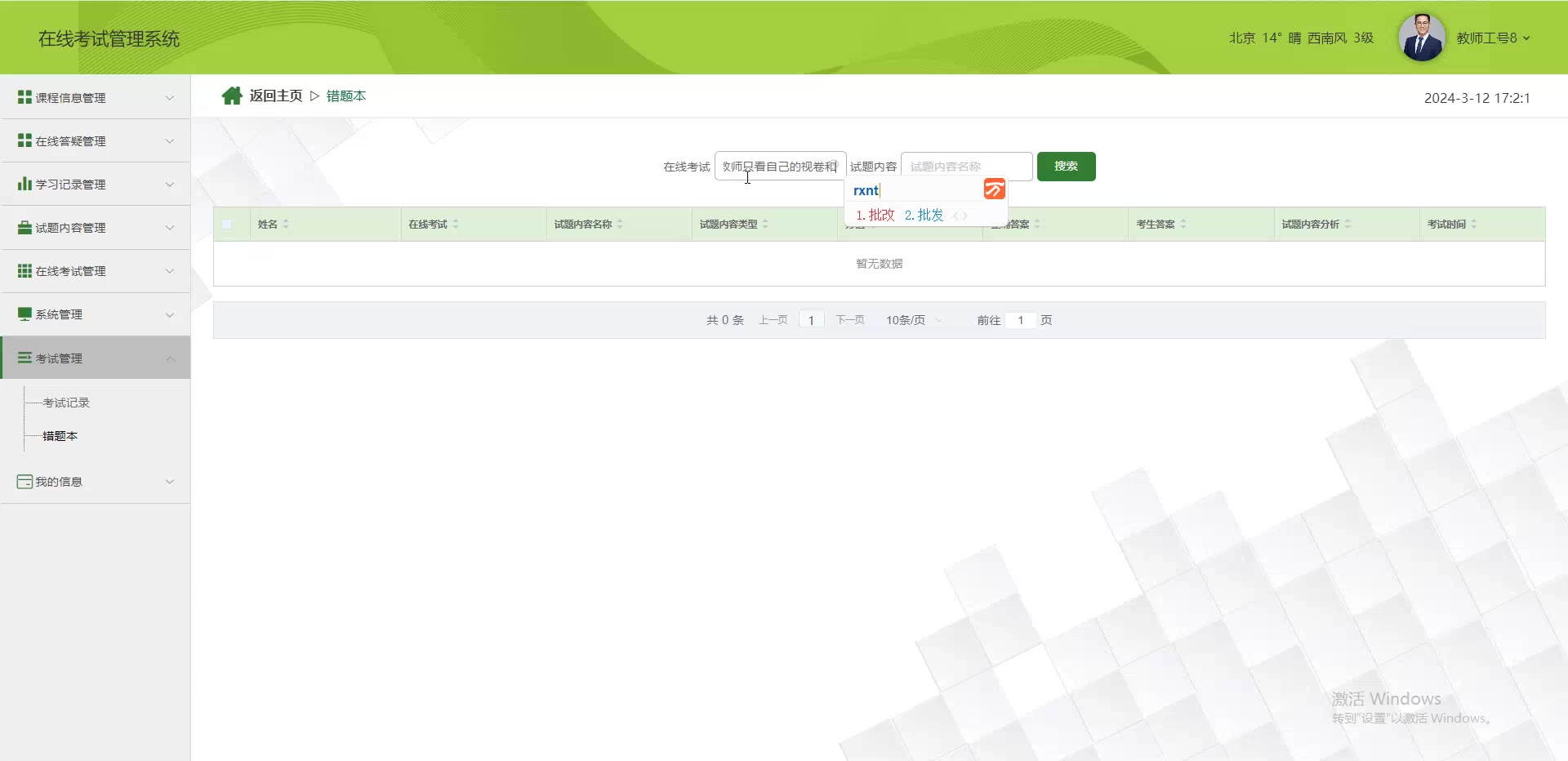Click the 系统管理 monitor icon

(x=24, y=314)
